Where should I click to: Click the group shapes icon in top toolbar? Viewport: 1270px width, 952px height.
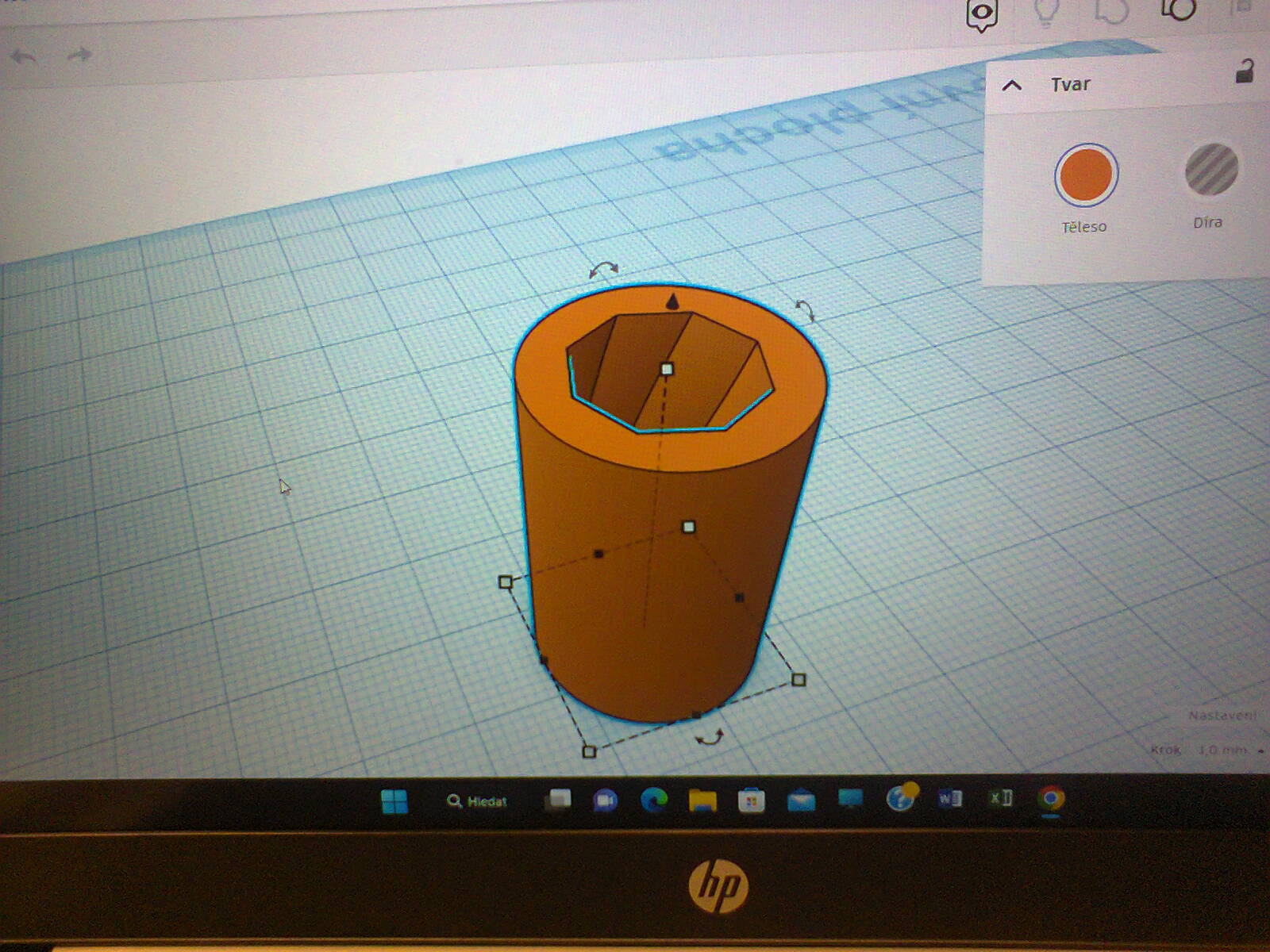1111,10
